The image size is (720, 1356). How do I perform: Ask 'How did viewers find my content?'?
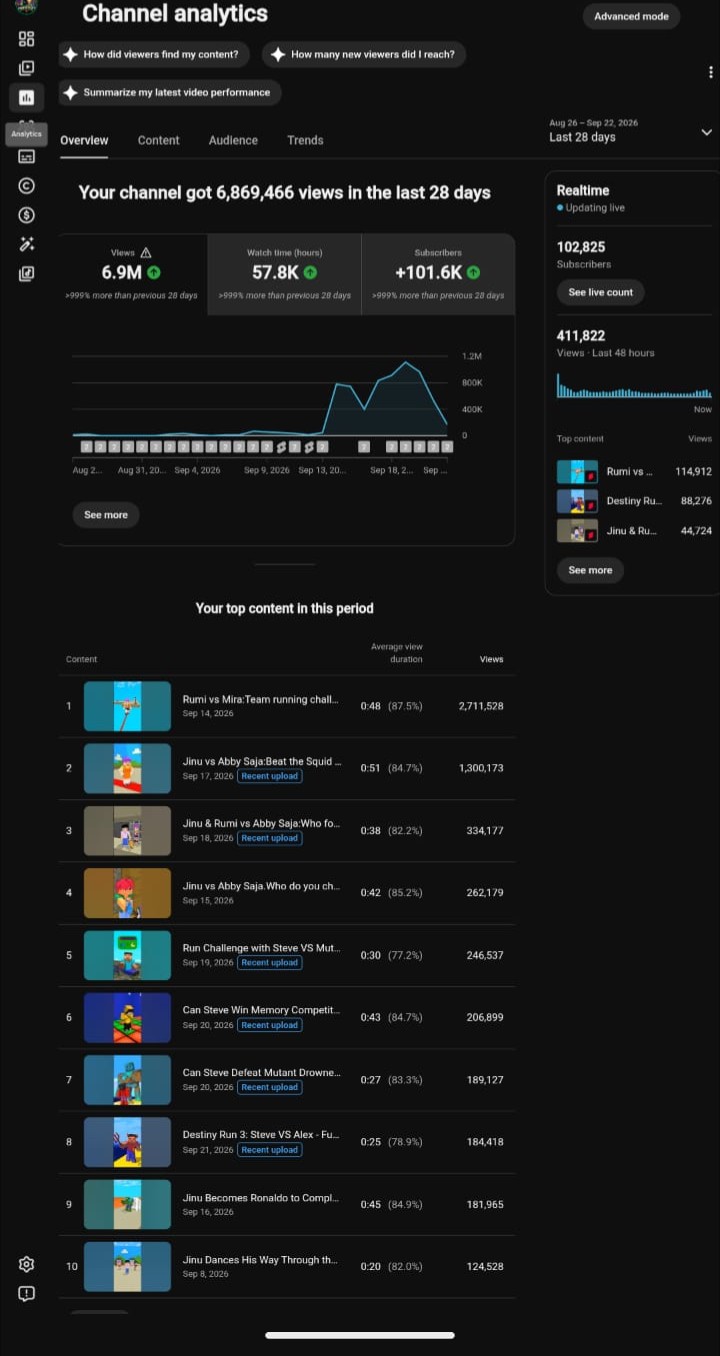pyautogui.click(x=153, y=54)
